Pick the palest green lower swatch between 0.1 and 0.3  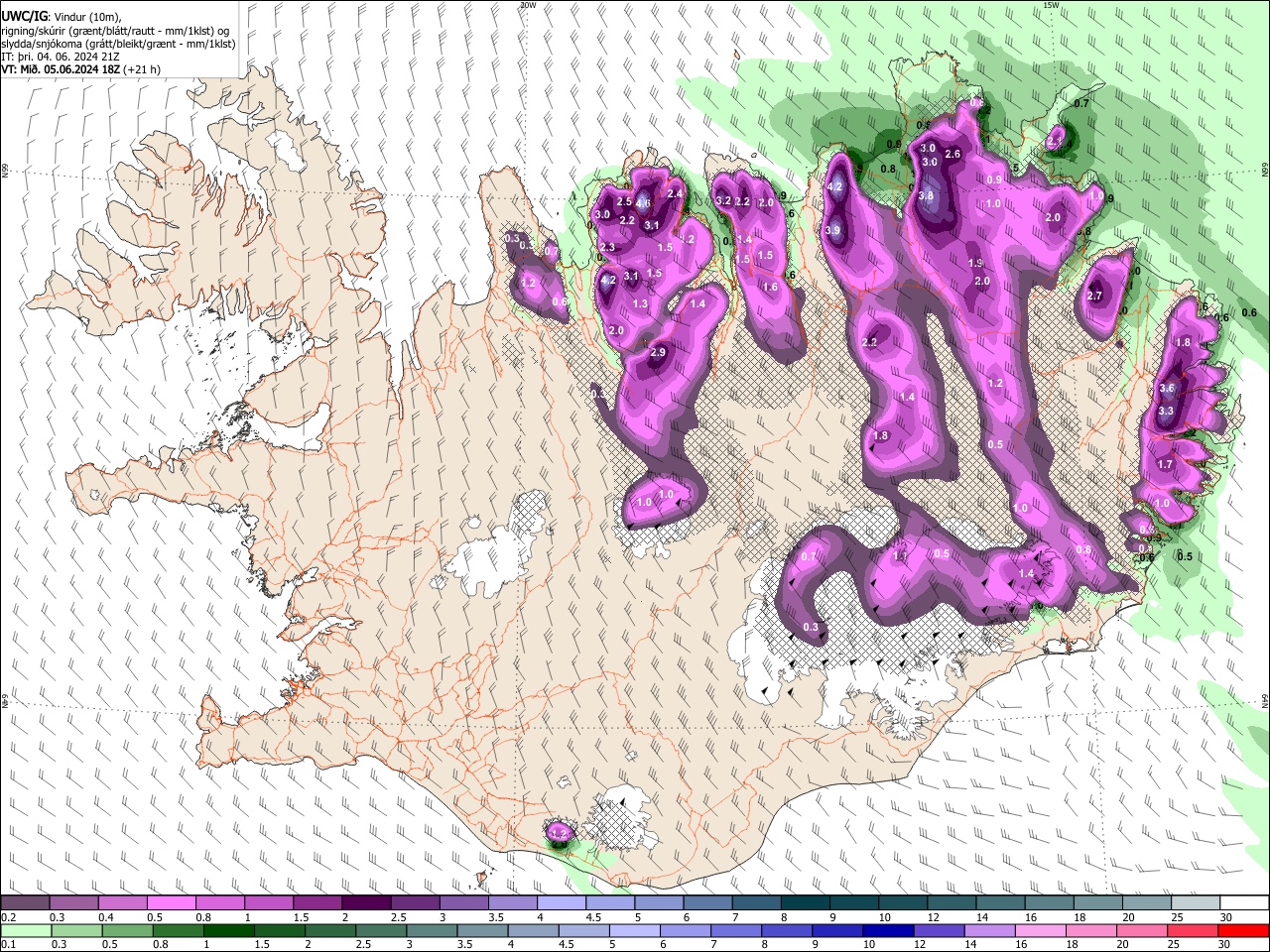pos(25,931)
